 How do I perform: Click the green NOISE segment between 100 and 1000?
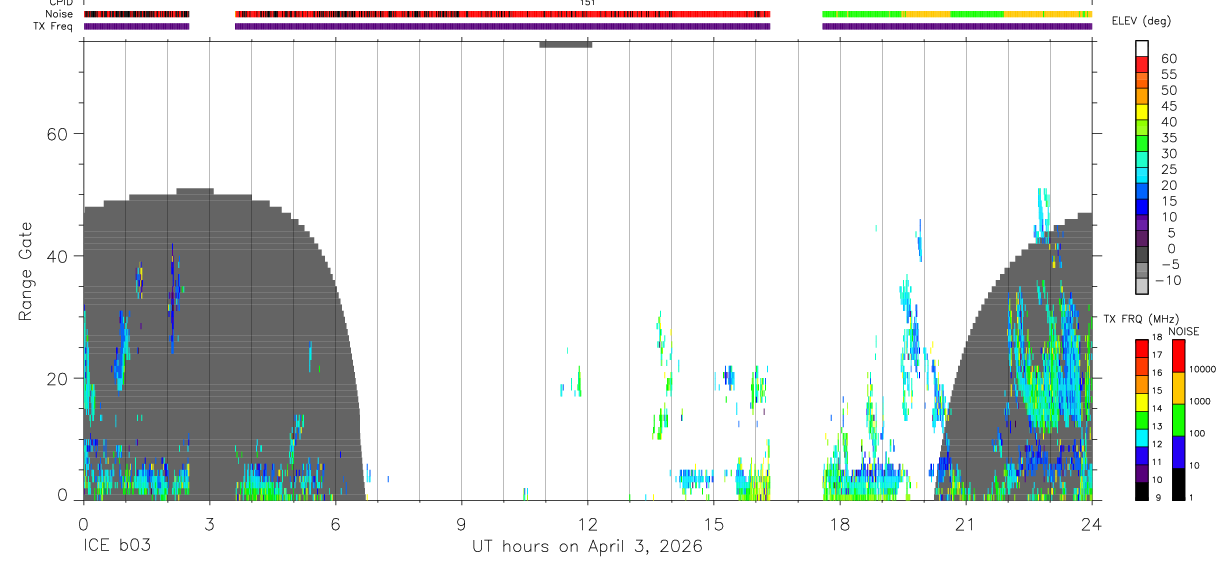1178,419
